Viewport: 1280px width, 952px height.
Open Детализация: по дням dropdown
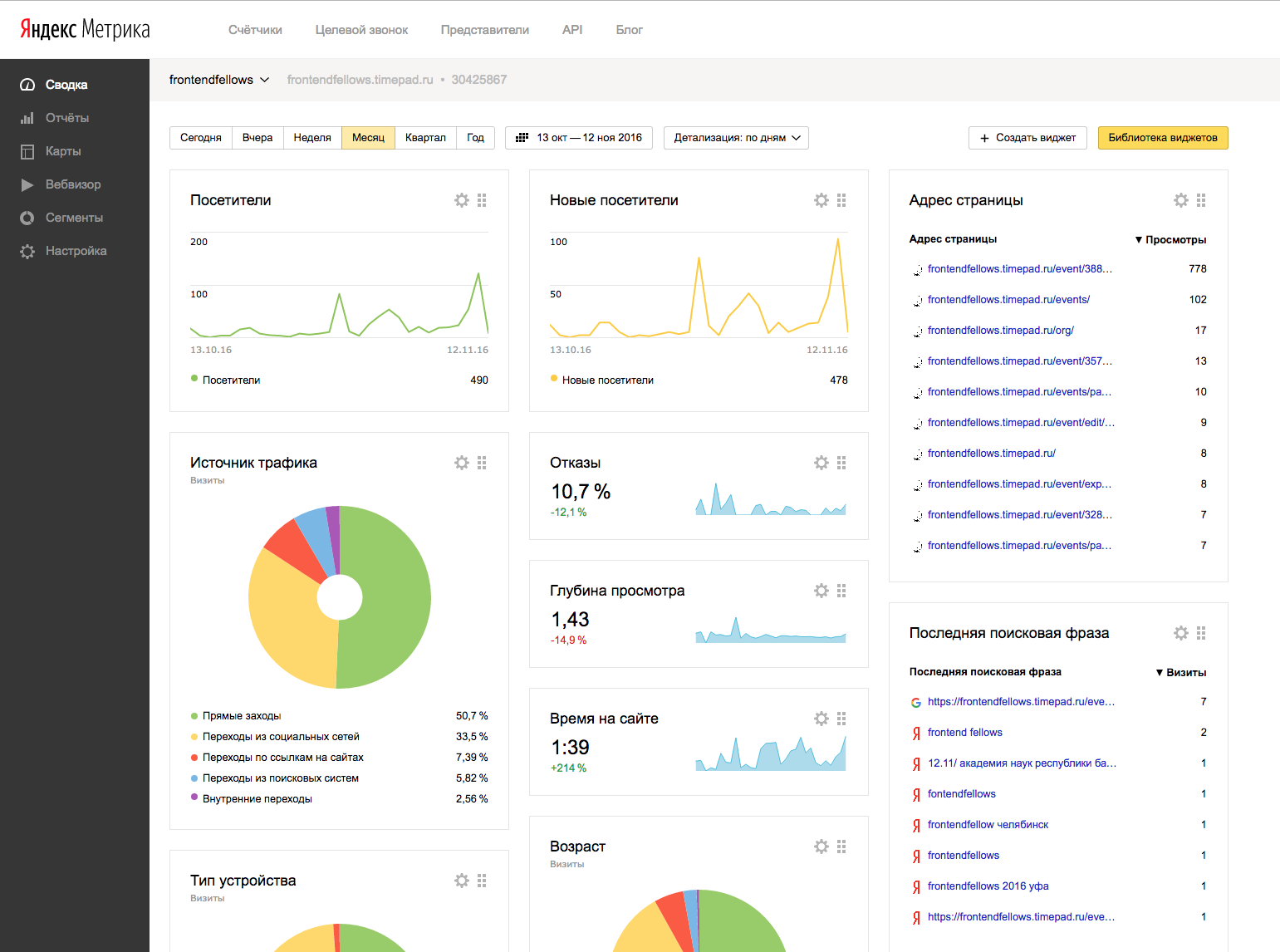(736, 138)
